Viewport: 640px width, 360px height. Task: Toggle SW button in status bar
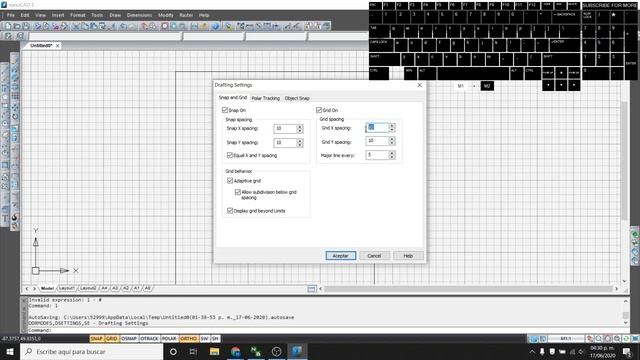coord(204,338)
